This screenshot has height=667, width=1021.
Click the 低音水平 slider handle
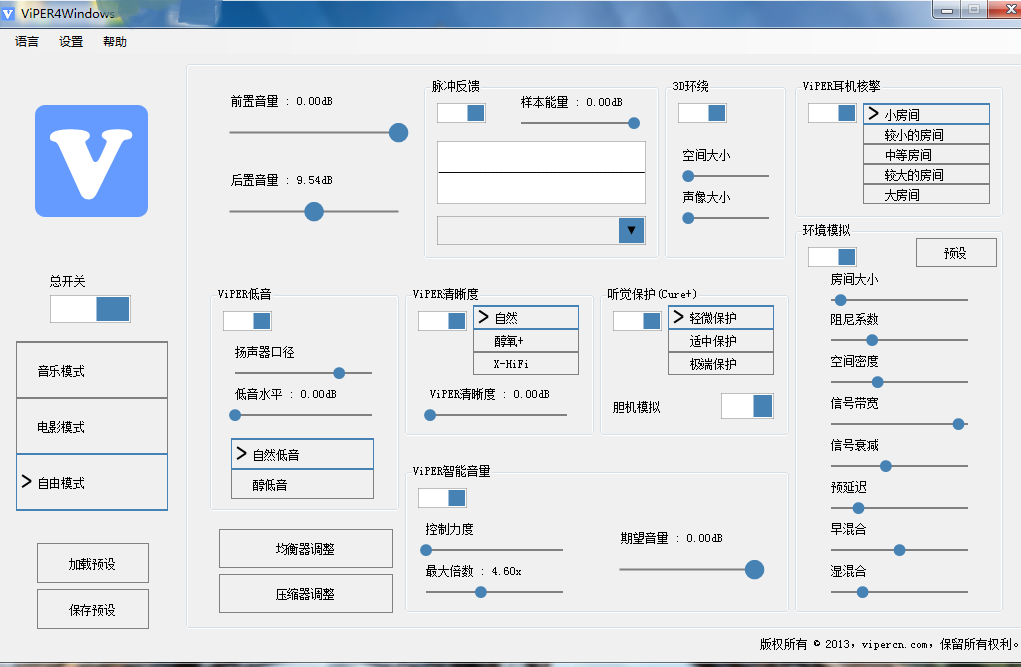(x=235, y=415)
